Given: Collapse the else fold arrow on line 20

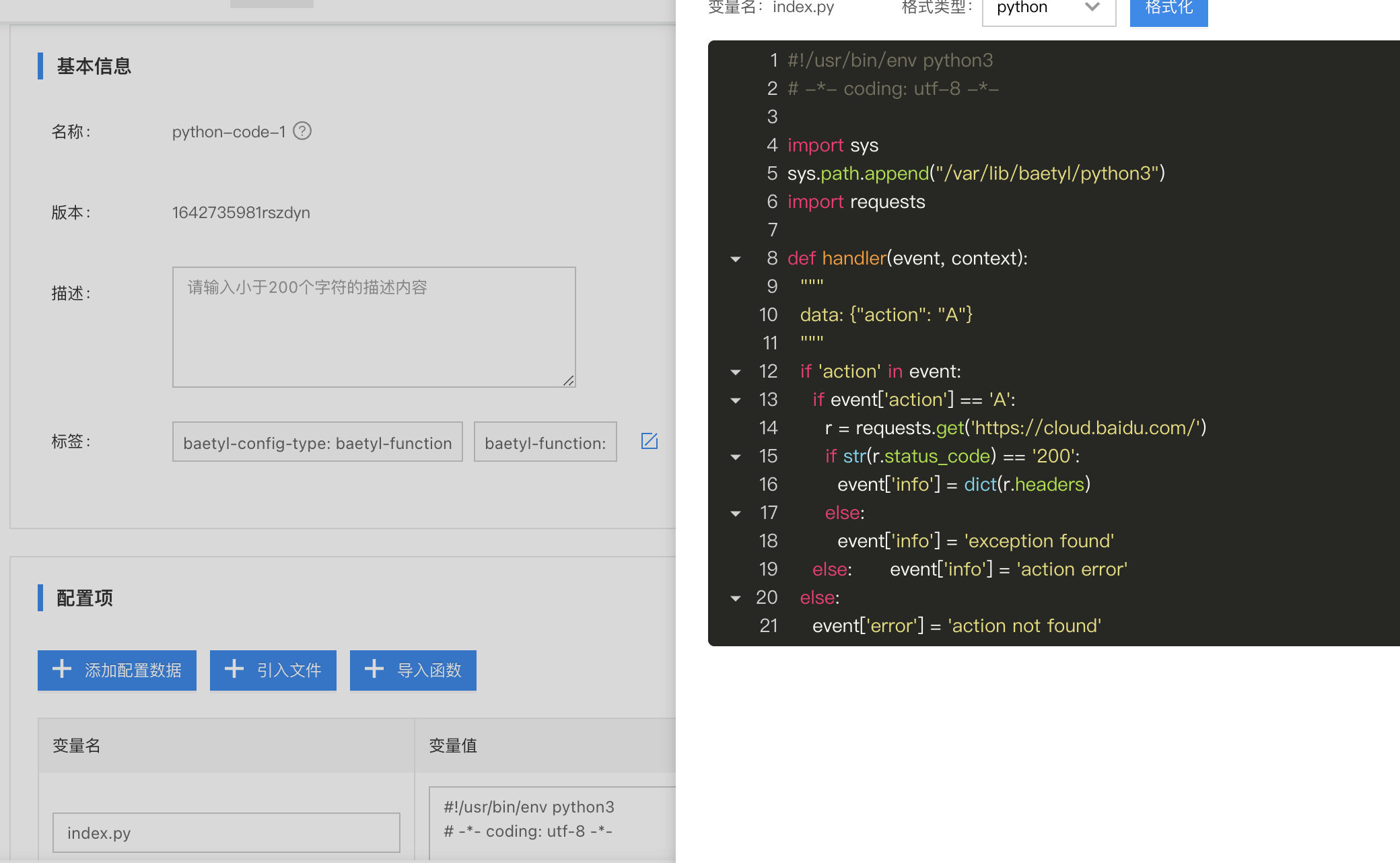Looking at the screenshot, I should coord(736,598).
